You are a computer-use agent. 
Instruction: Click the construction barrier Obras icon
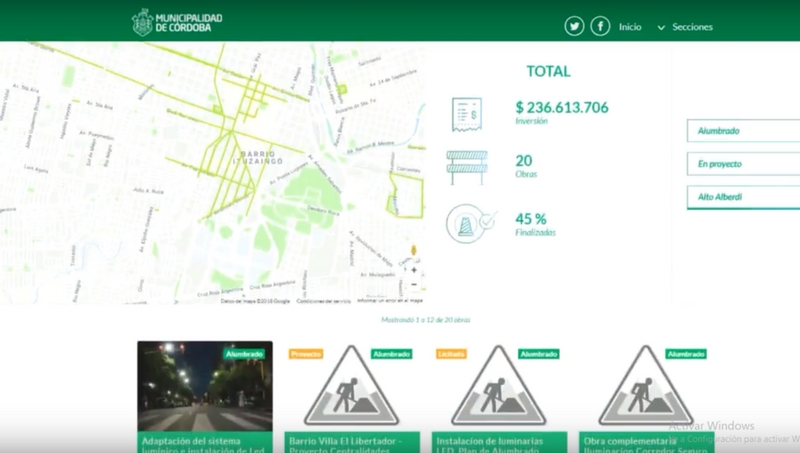[466, 165]
